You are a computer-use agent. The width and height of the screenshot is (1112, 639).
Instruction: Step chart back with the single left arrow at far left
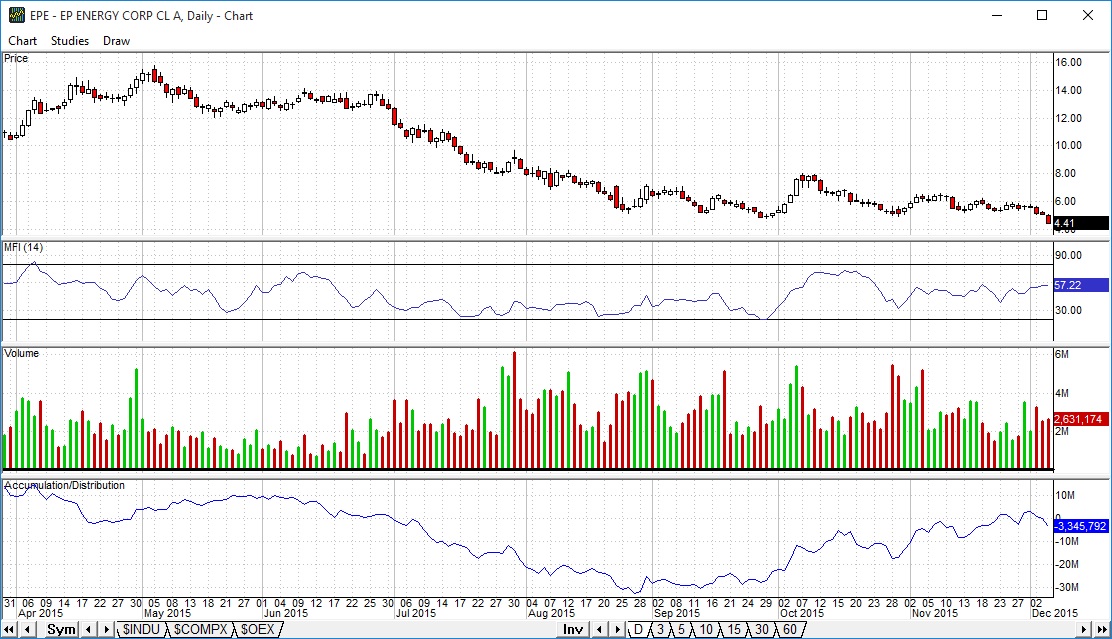(x=27, y=630)
